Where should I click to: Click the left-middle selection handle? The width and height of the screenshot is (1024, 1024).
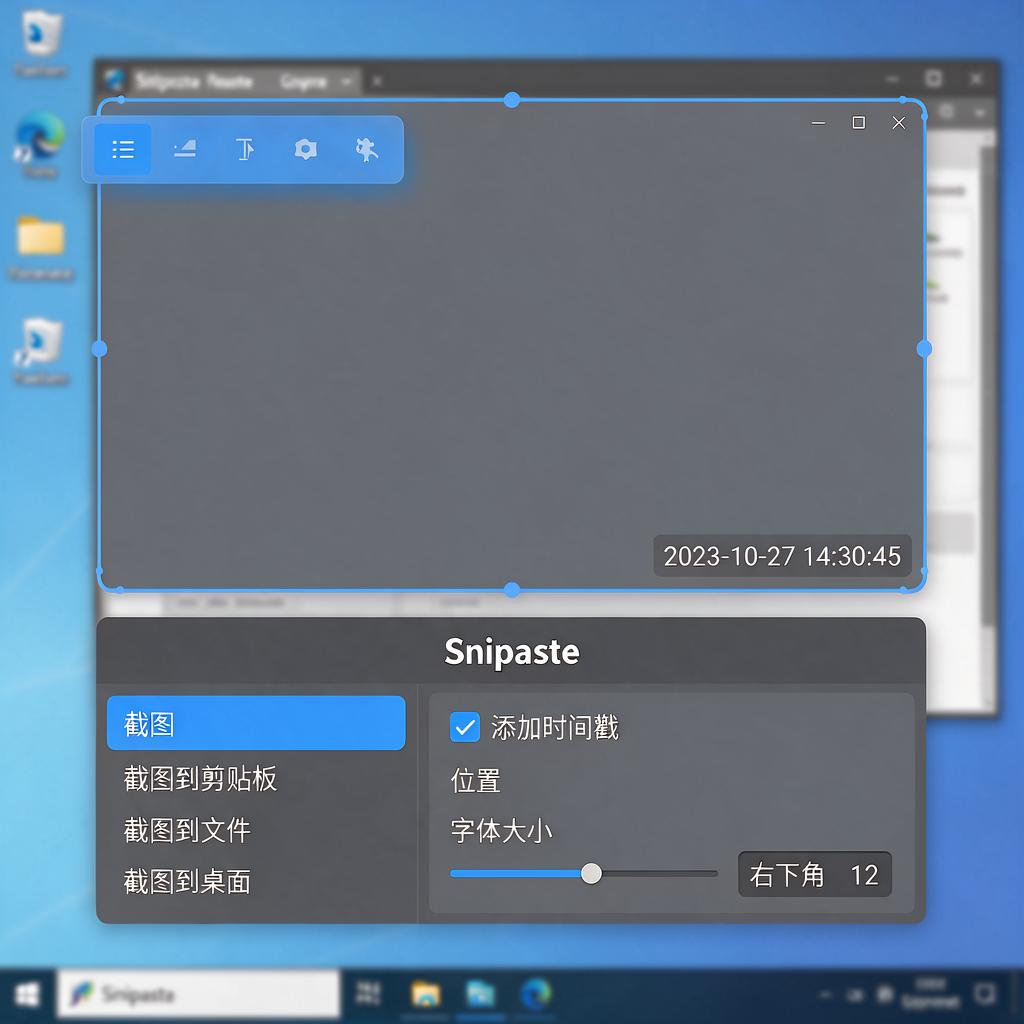click(99, 349)
